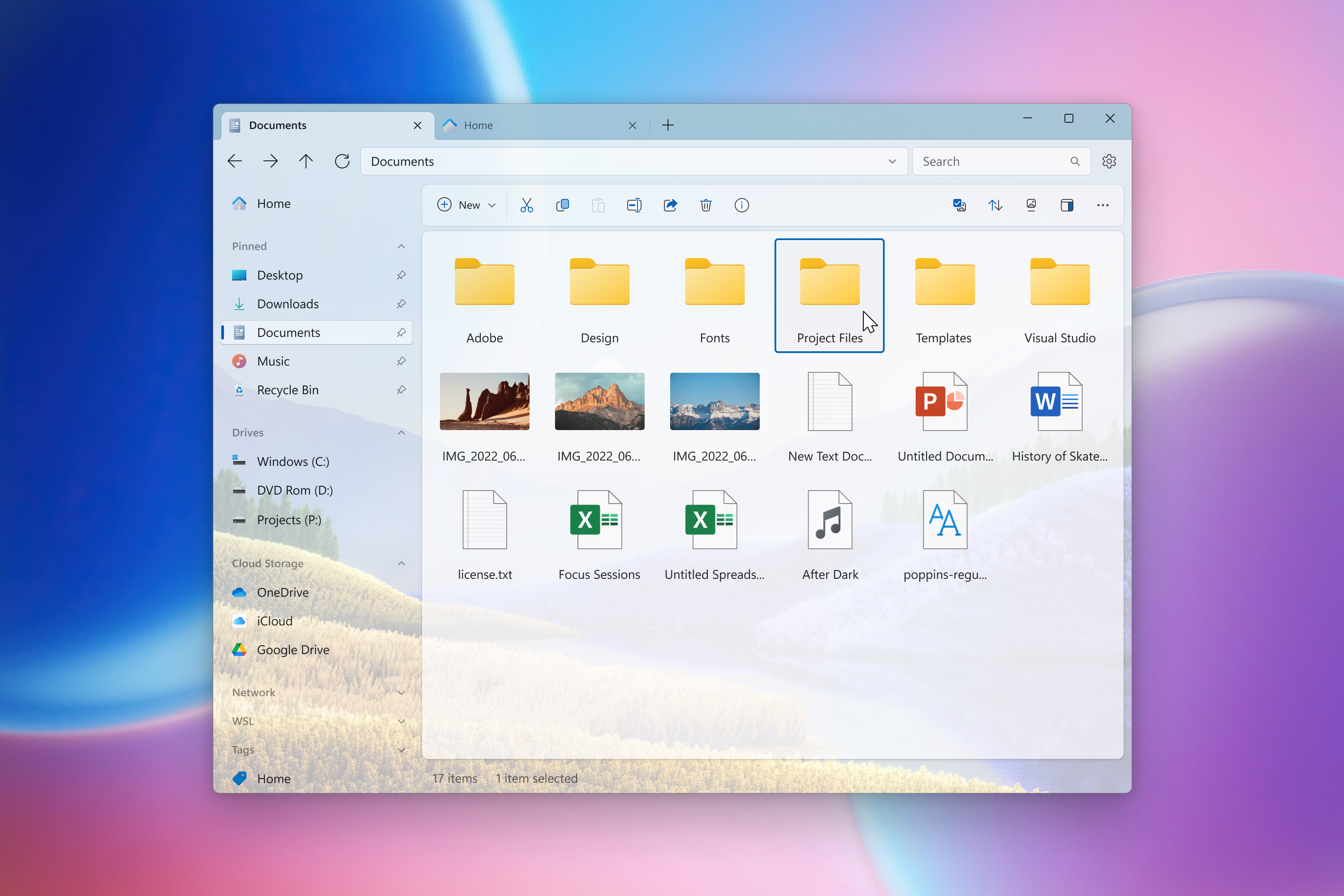Expand the Network sidebar section
This screenshot has width=1344, height=896.
tap(401, 693)
